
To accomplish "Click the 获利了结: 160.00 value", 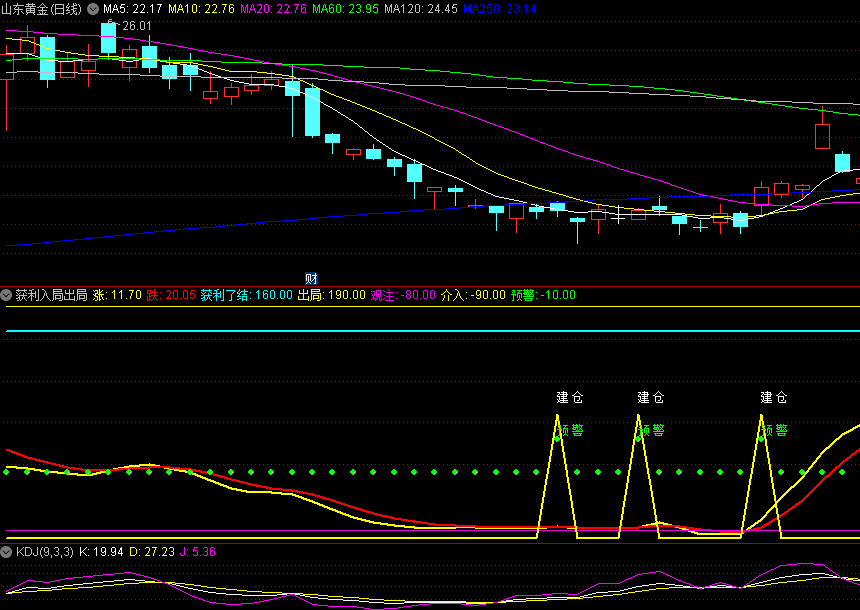I will click(x=247, y=295).
